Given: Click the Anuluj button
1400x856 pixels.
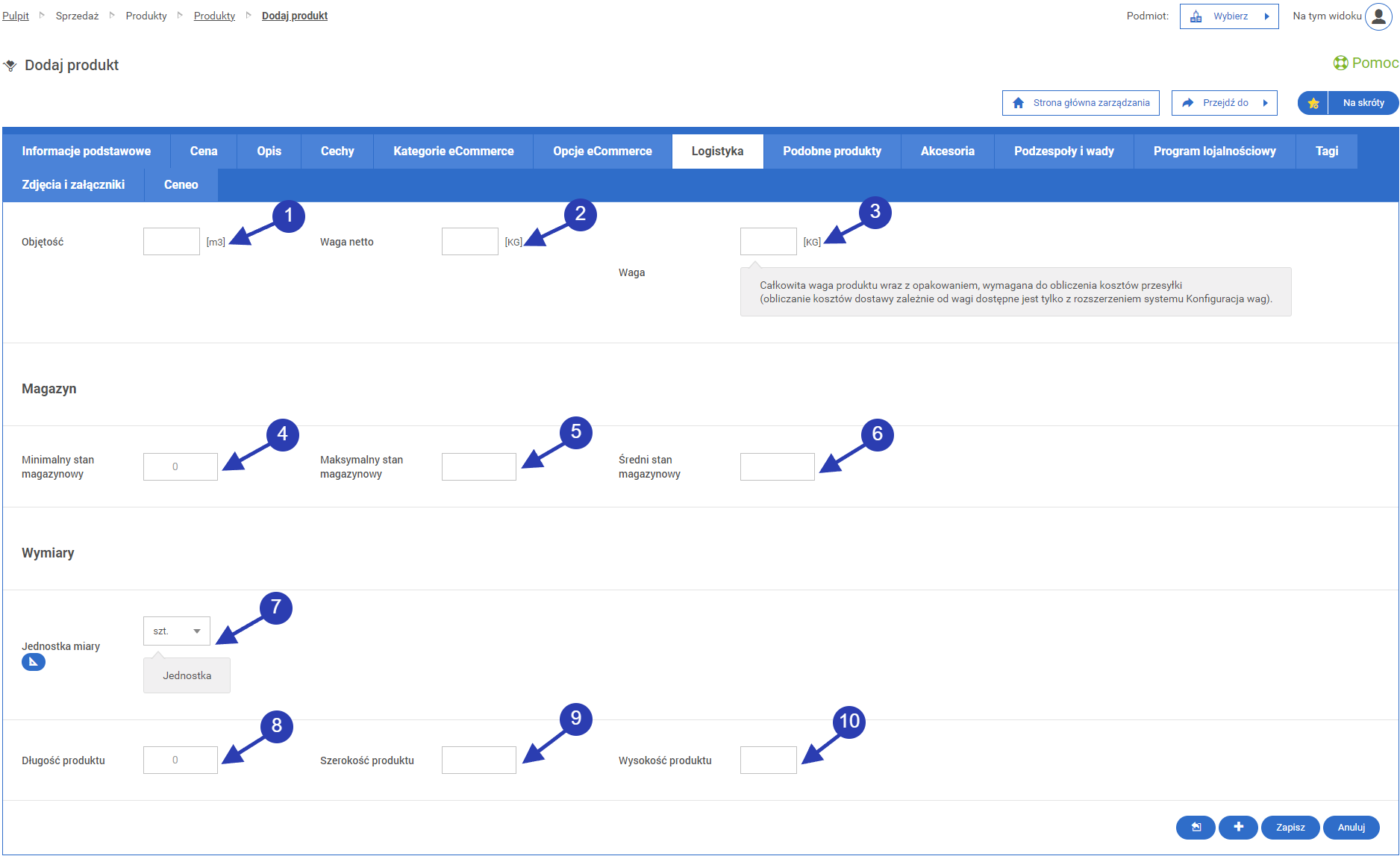Looking at the screenshot, I should pos(1351,827).
